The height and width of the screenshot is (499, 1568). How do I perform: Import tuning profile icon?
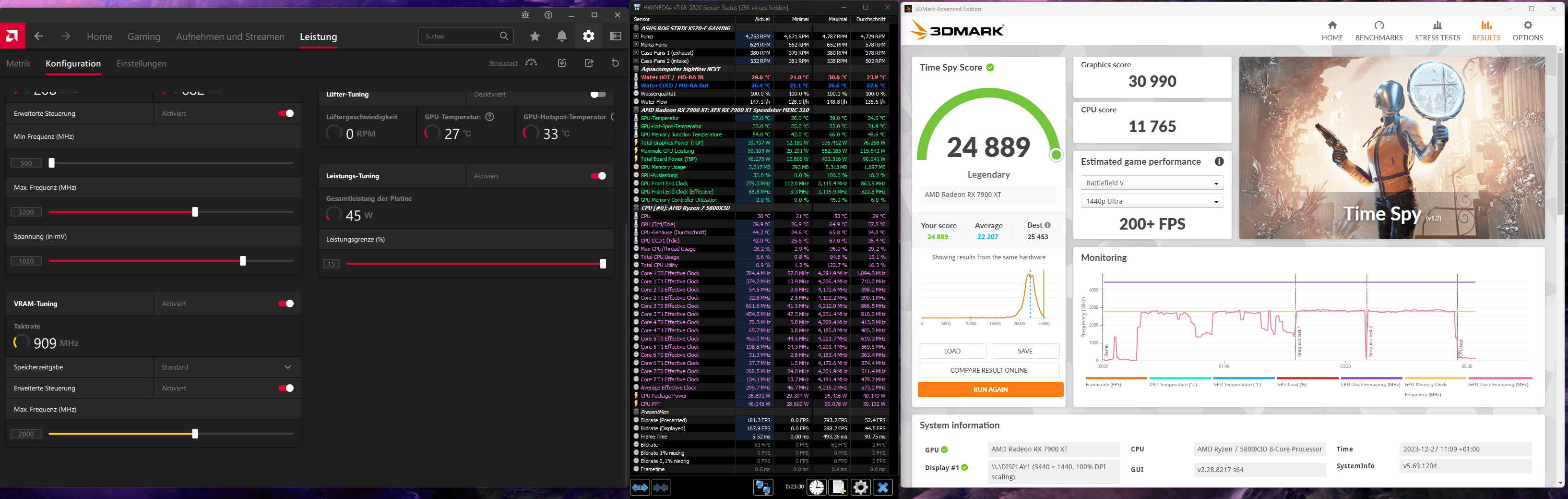click(562, 63)
